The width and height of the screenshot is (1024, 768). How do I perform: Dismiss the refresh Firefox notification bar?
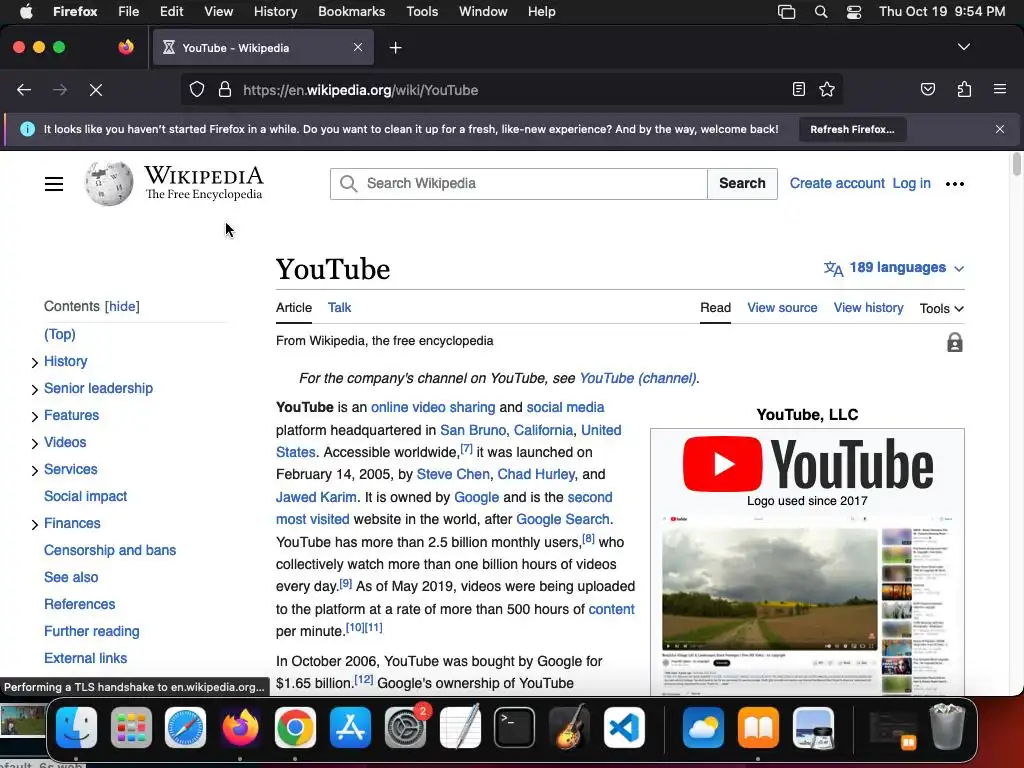tap(999, 129)
